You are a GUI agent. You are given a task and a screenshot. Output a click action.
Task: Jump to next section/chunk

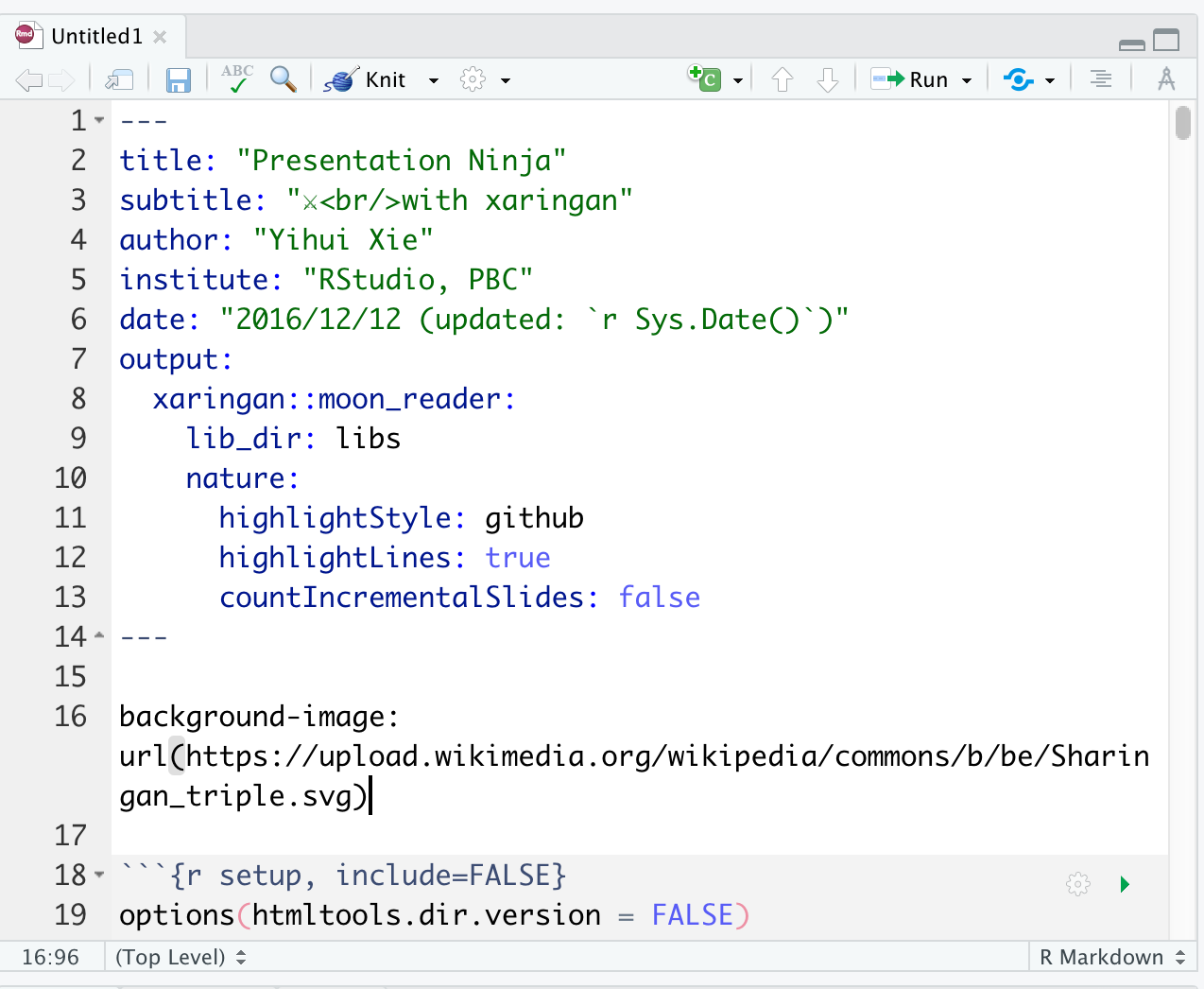(828, 80)
